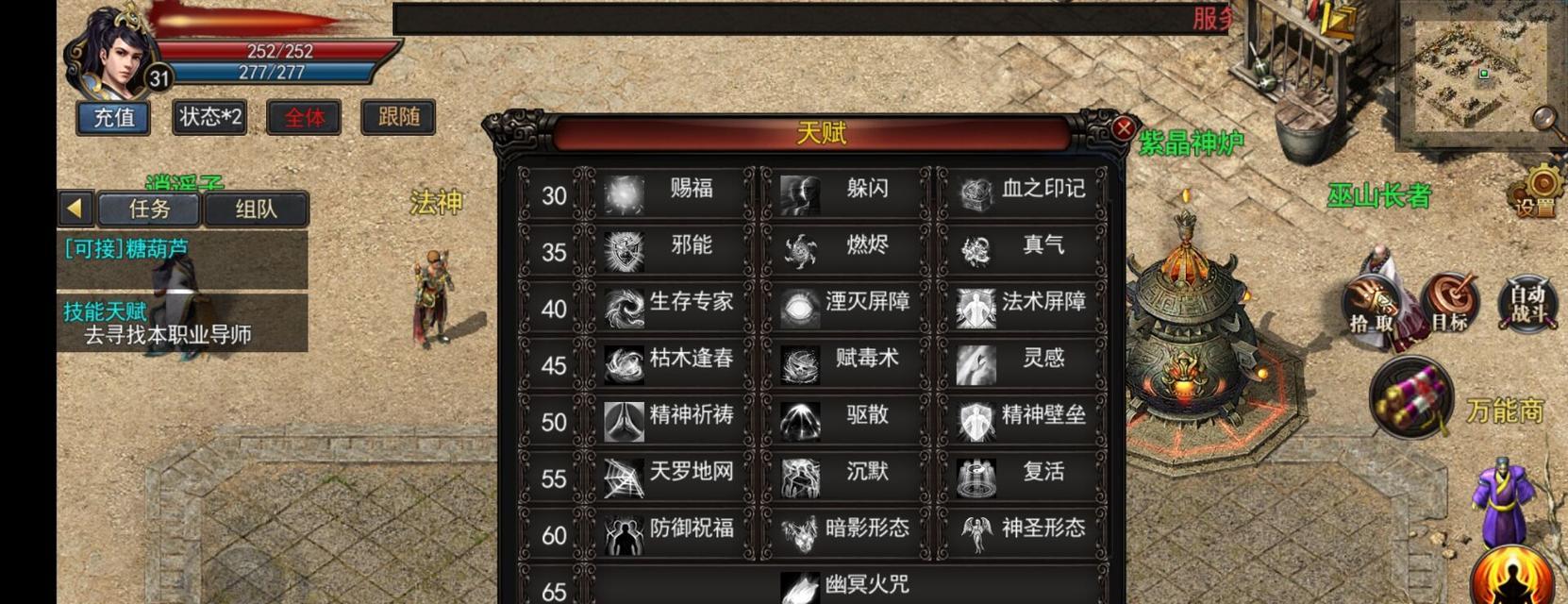Tap the 拾取 pickup icon
Screen dimensions: 1568x604
coord(1372,303)
